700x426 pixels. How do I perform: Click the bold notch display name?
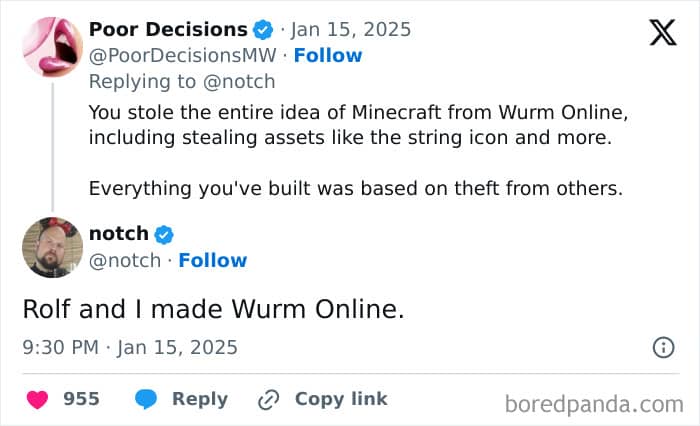click(x=118, y=234)
